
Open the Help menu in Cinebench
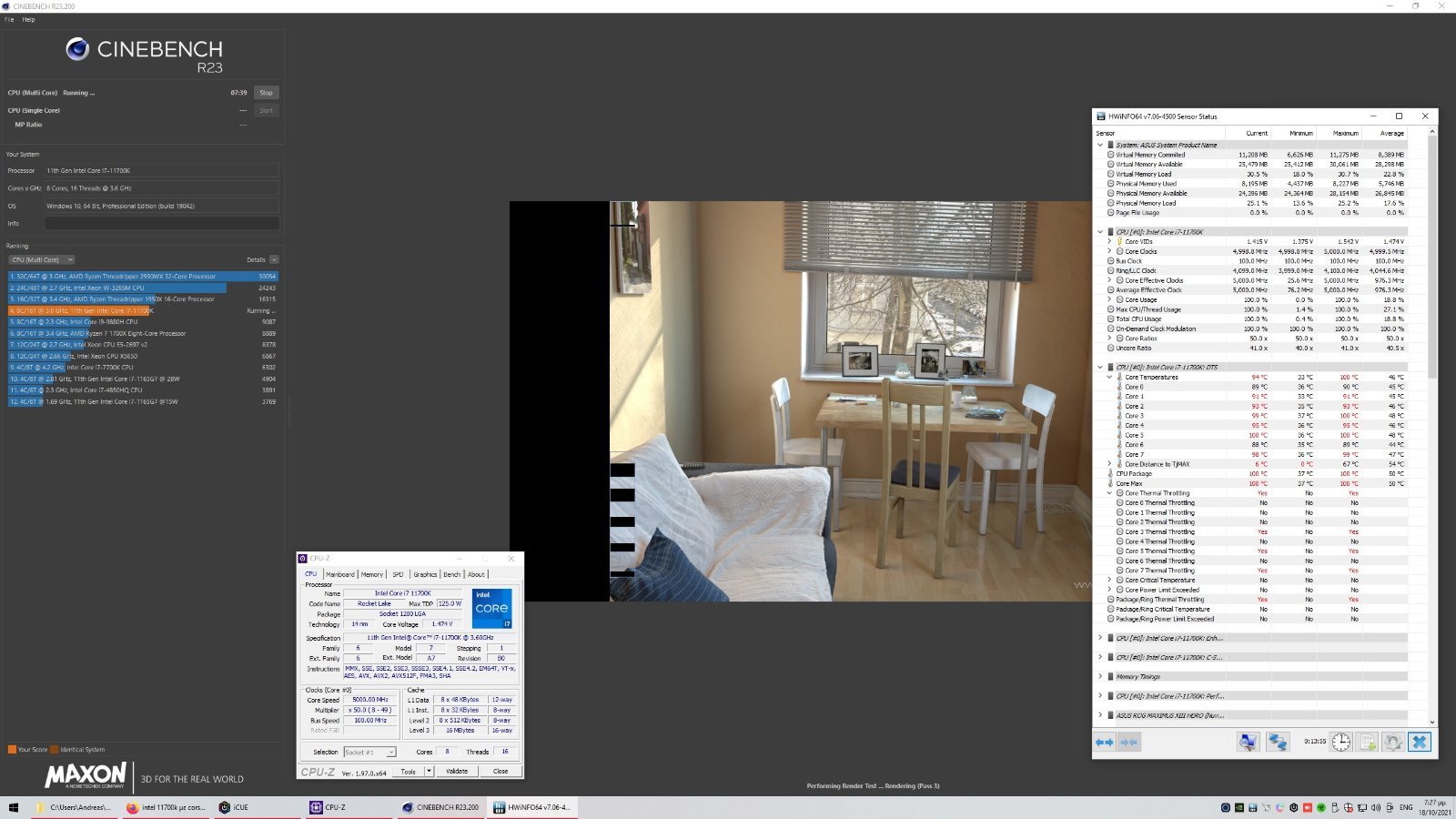28,19
